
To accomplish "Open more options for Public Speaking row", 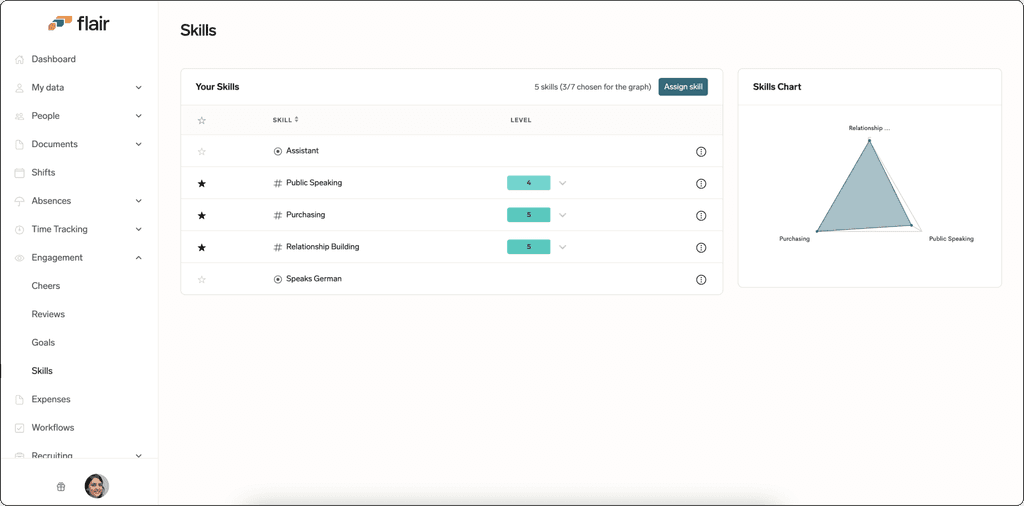I will point(701,183).
